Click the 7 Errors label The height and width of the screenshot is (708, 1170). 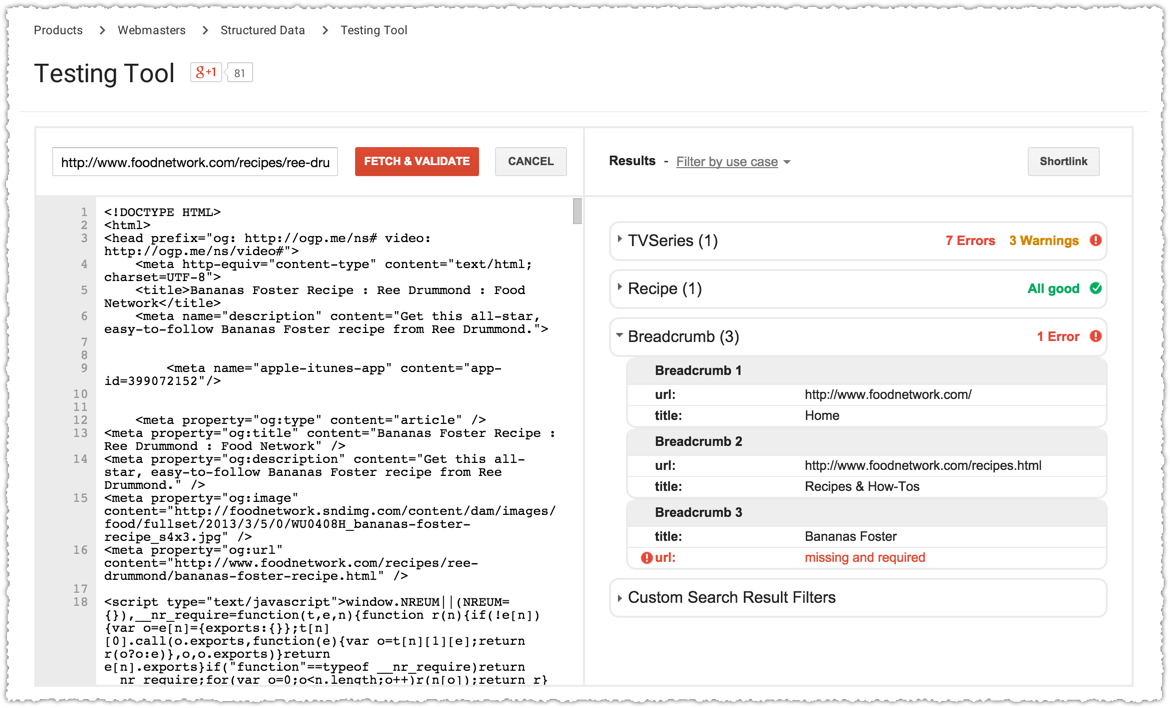pyautogui.click(x=970, y=241)
